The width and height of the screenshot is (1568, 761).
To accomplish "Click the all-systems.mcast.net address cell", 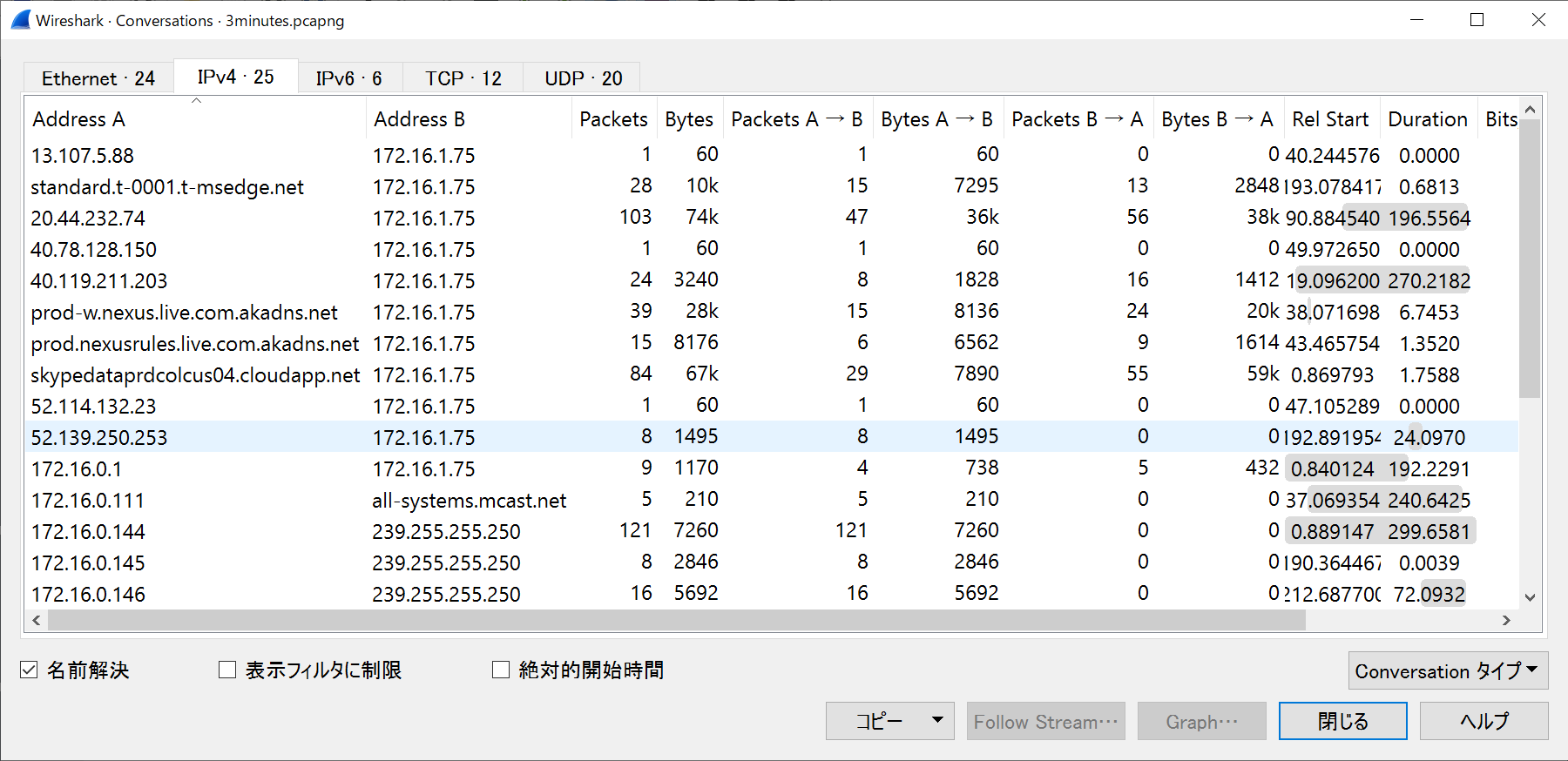I will (469, 501).
